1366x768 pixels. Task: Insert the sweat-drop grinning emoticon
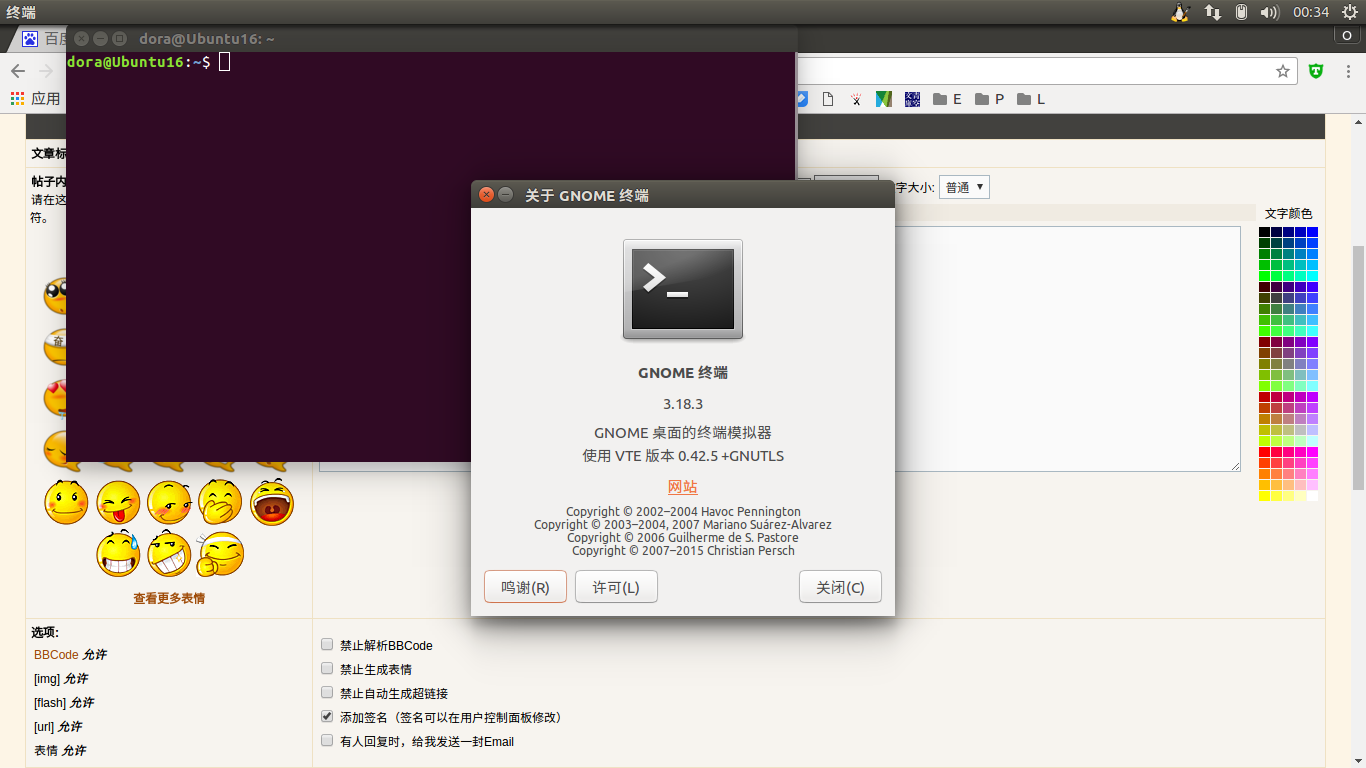118,554
